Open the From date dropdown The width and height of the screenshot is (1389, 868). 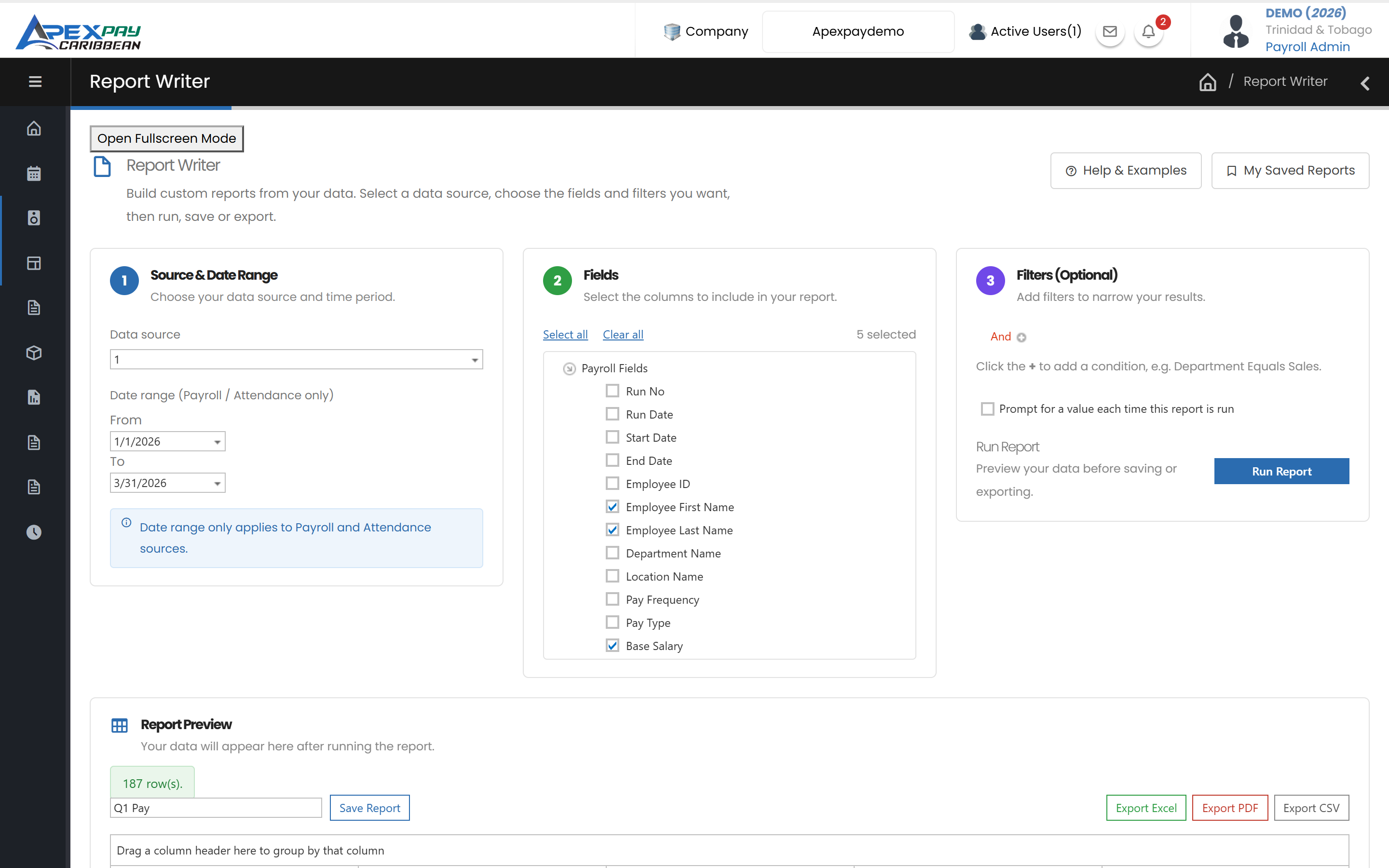click(218, 441)
